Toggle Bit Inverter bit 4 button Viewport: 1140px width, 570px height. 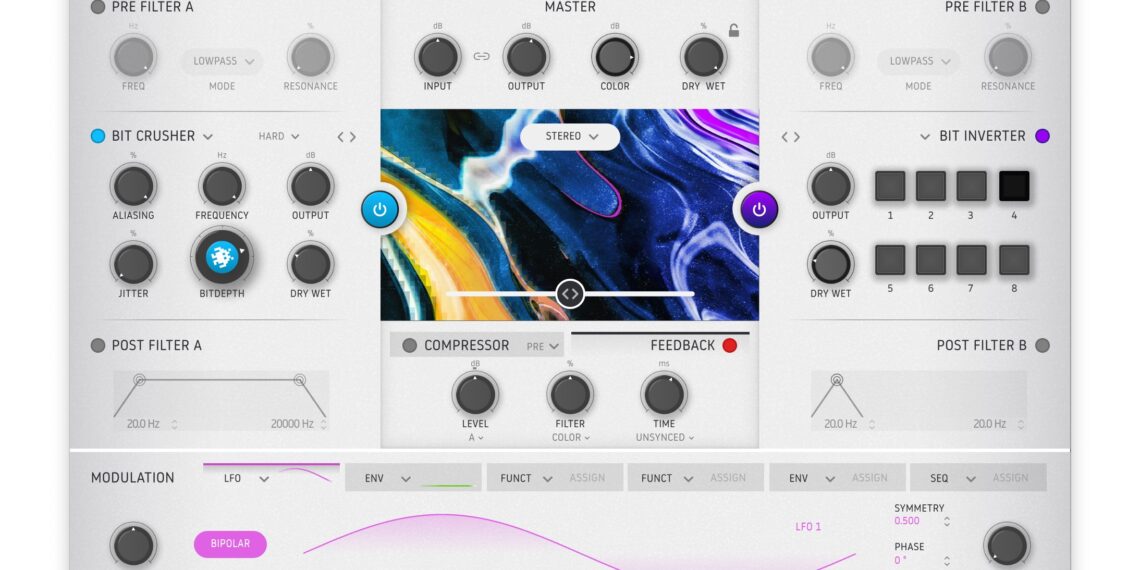(1014, 186)
